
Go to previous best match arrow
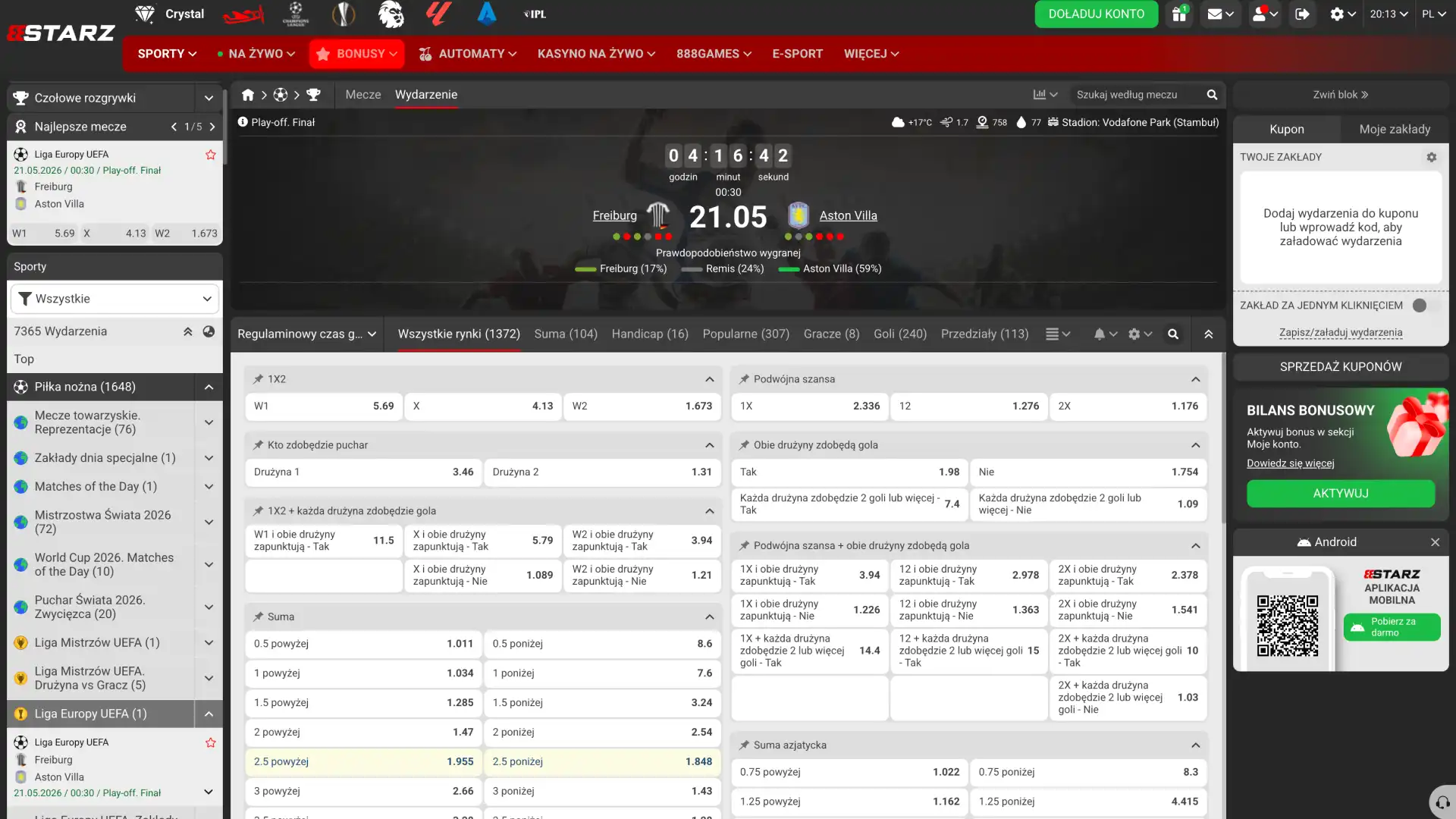174,127
